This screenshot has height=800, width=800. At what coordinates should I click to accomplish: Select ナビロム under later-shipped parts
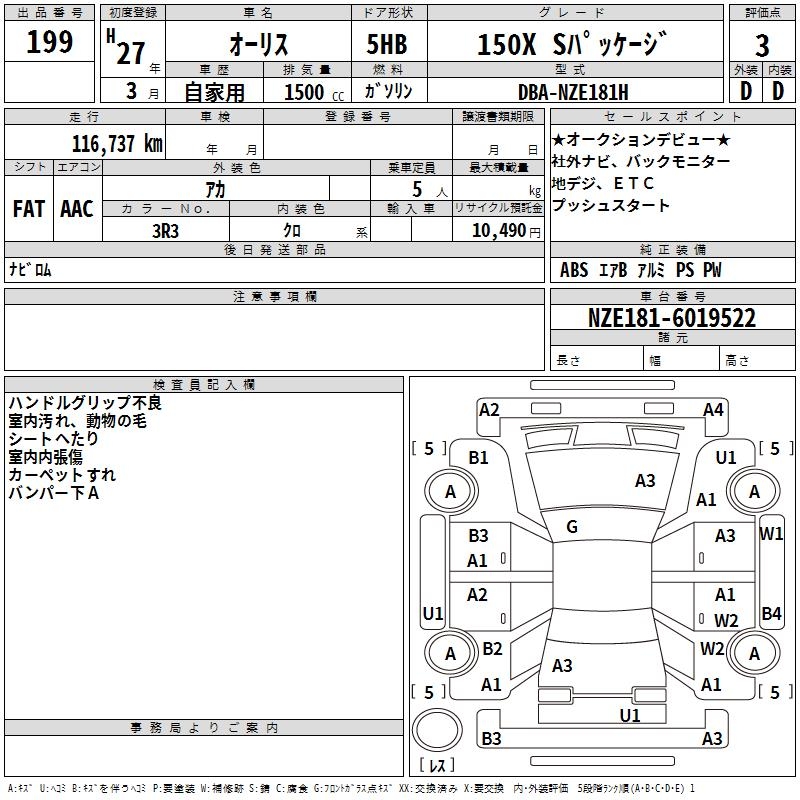click(x=30, y=269)
